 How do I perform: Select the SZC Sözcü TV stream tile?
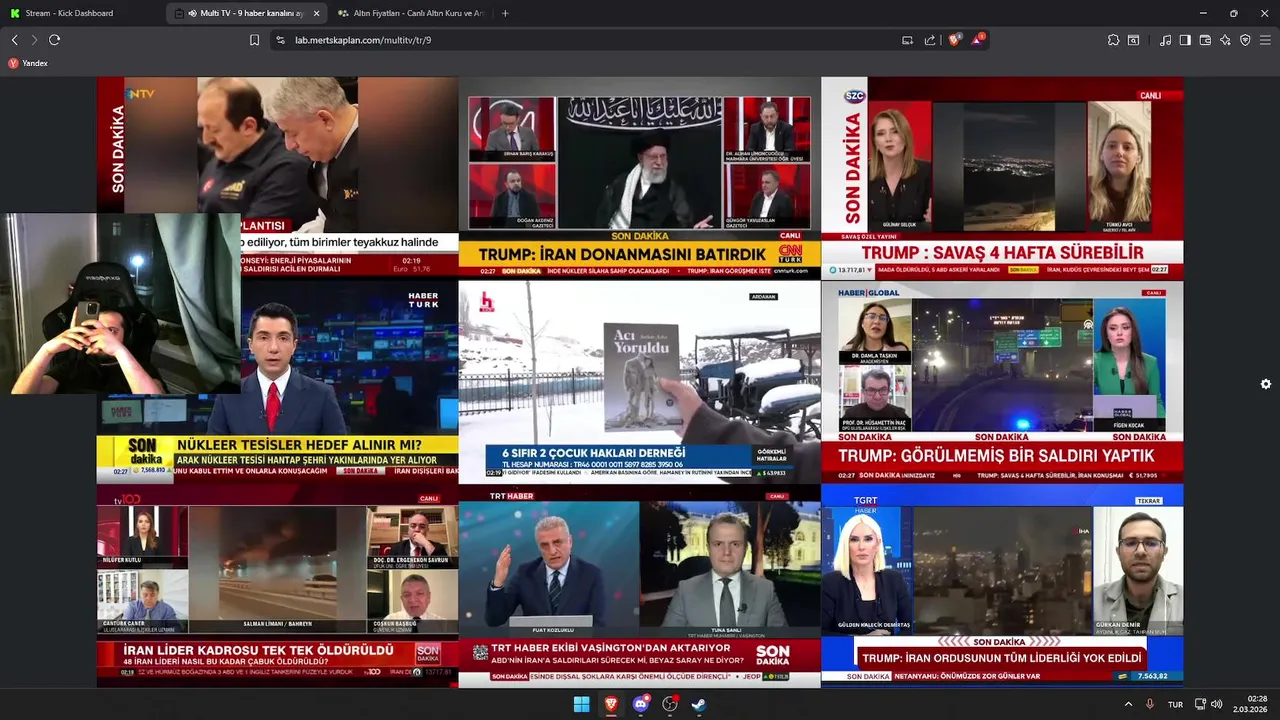1002,177
